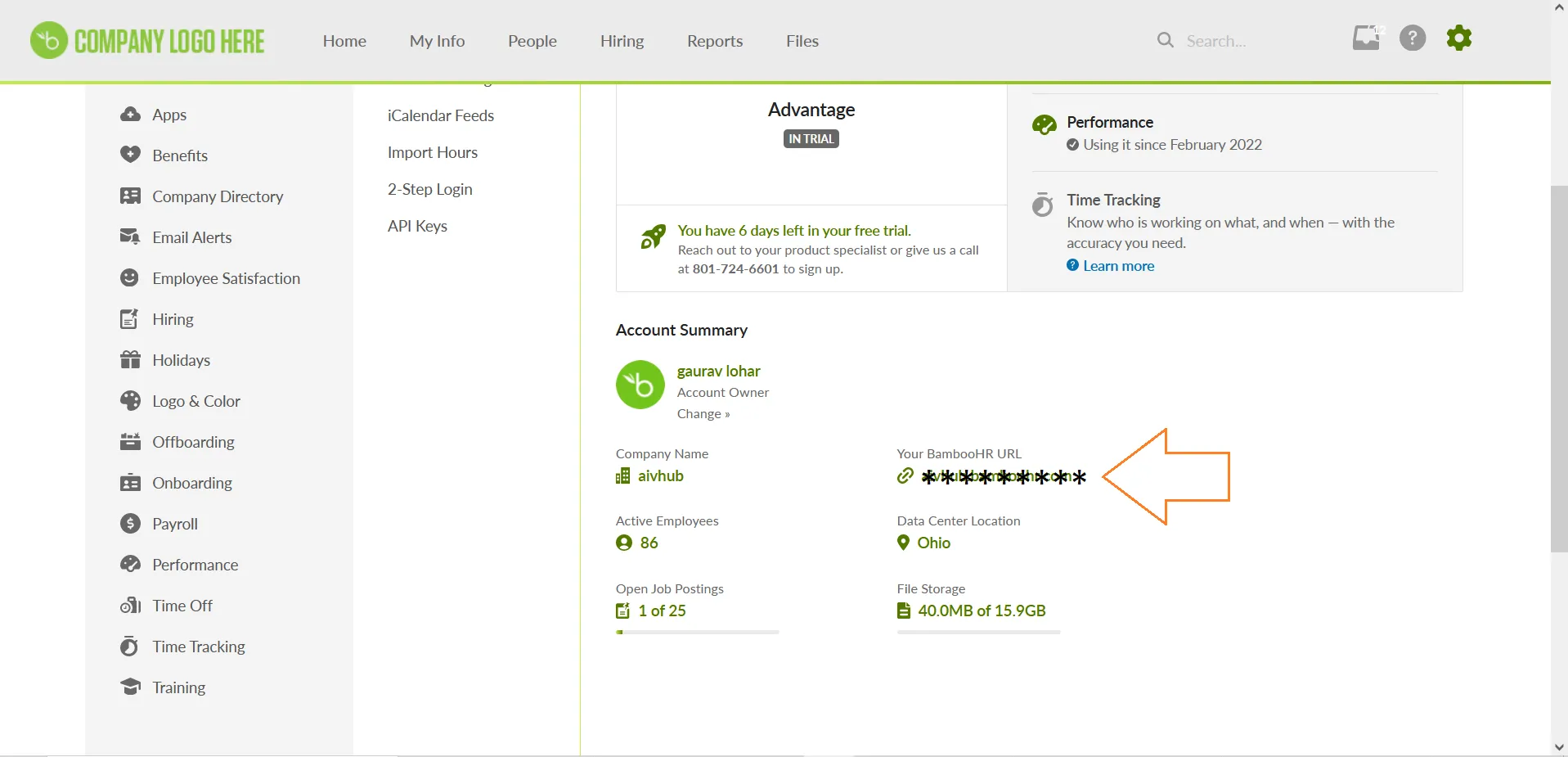
Task: Select Employee Satisfaction in sidebar
Action: pos(227,278)
